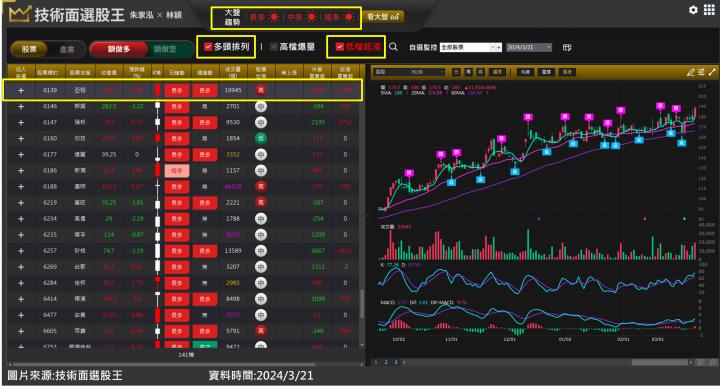This screenshot has width=720, height=389.
Task: Switch chart to weekly 周 period
Action: 468,72
